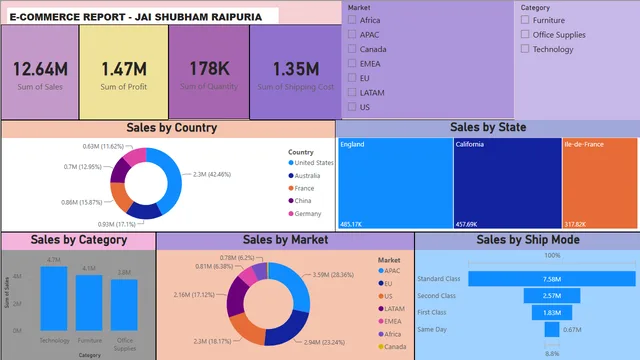Click the 2.3M (42.46%) country data label
The width and height of the screenshot is (640, 360).
coord(212,174)
